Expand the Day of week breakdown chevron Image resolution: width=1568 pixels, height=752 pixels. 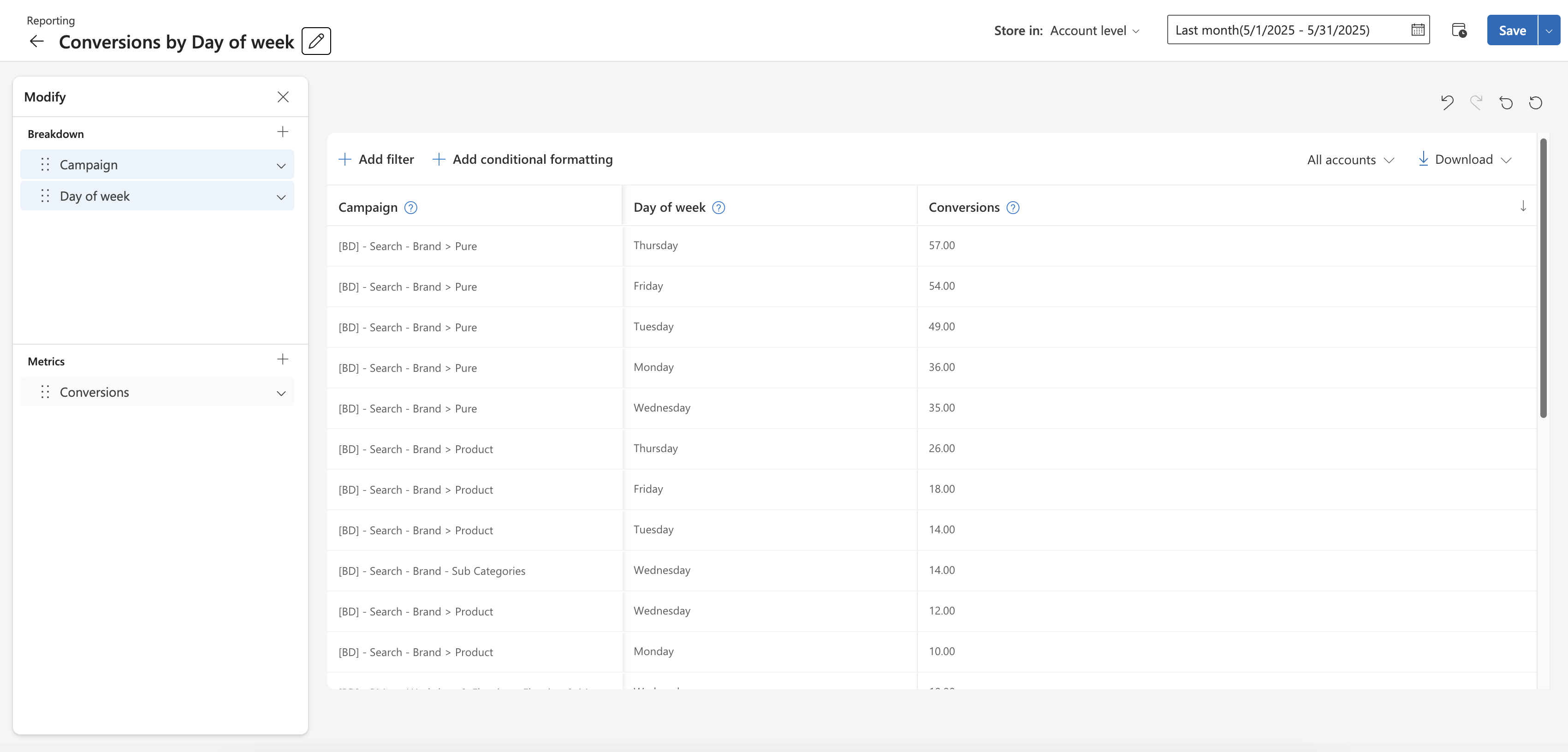pyautogui.click(x=280, y=197)
